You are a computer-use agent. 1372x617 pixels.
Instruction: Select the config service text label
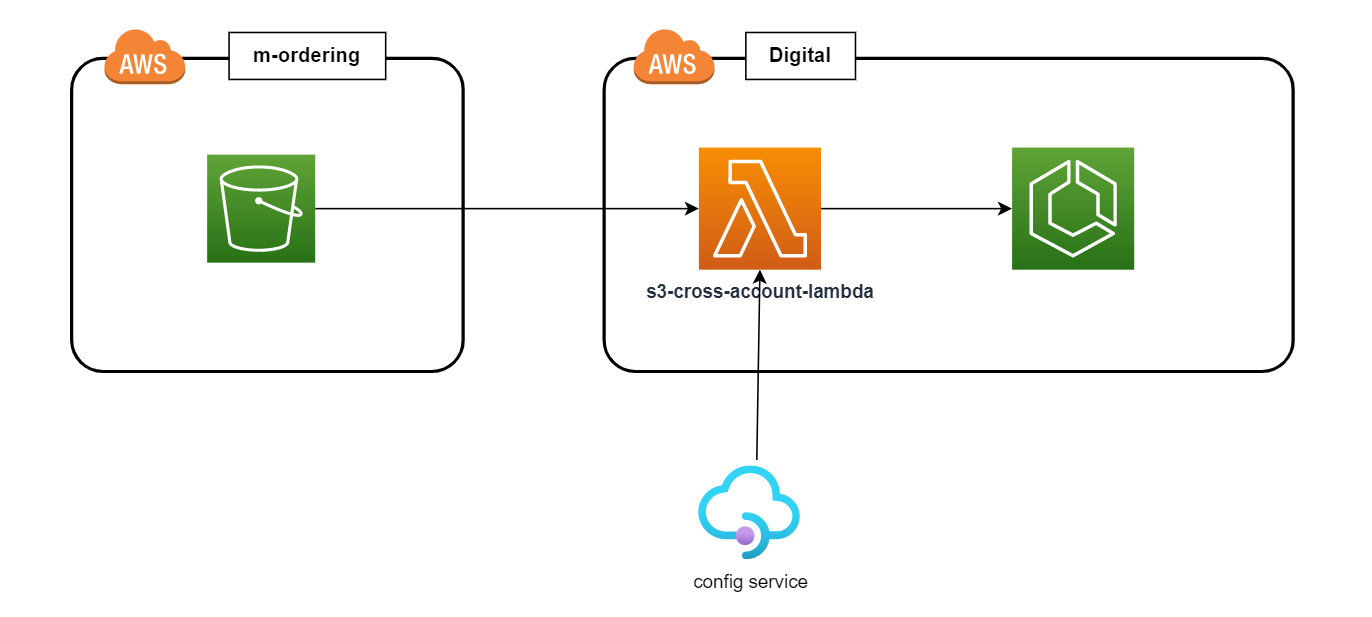coord(750,582)
